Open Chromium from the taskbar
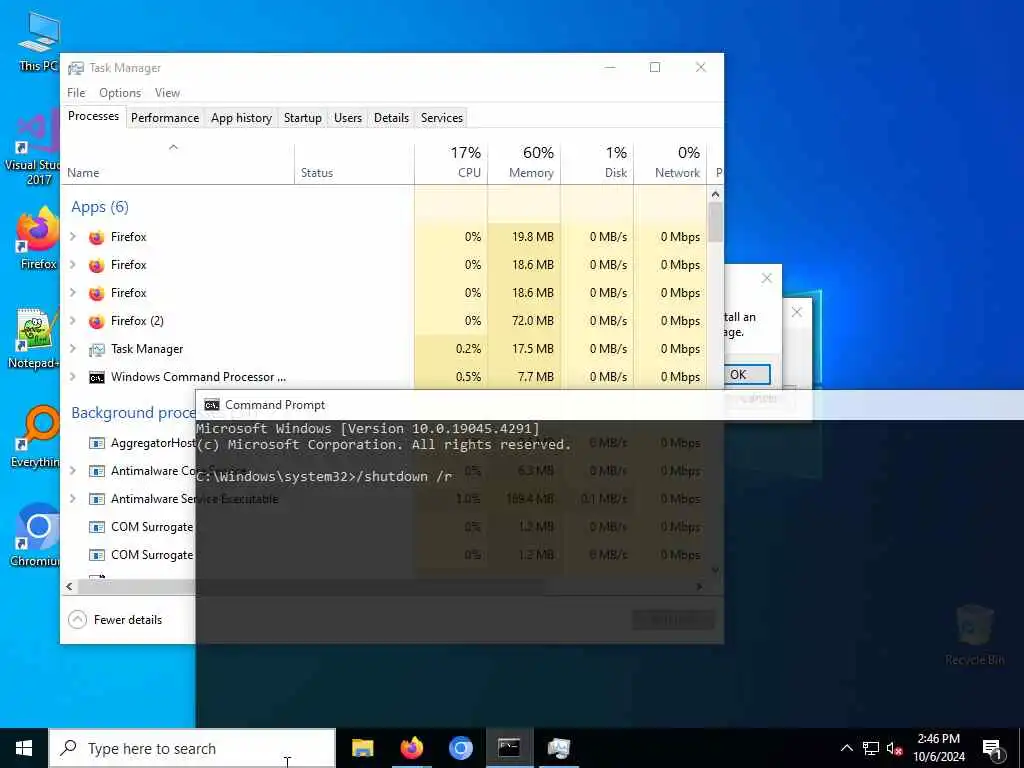 coord(460,748)
